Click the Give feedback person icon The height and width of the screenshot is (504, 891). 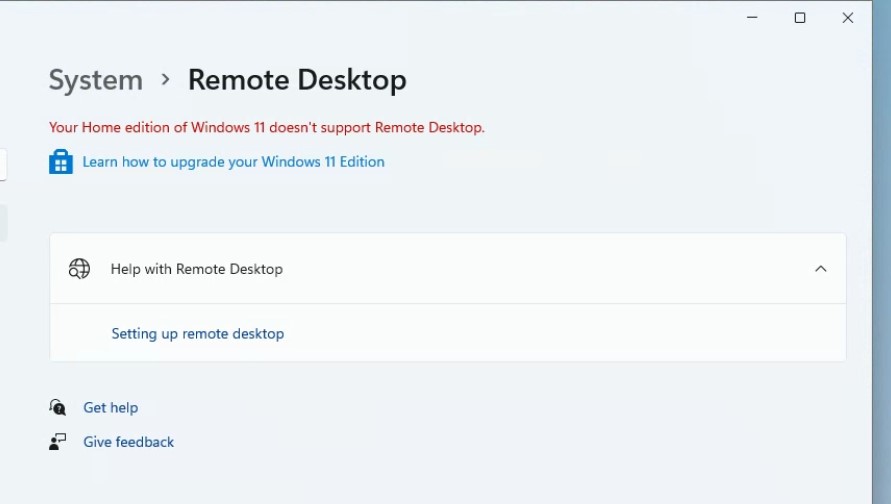[58, 442]
